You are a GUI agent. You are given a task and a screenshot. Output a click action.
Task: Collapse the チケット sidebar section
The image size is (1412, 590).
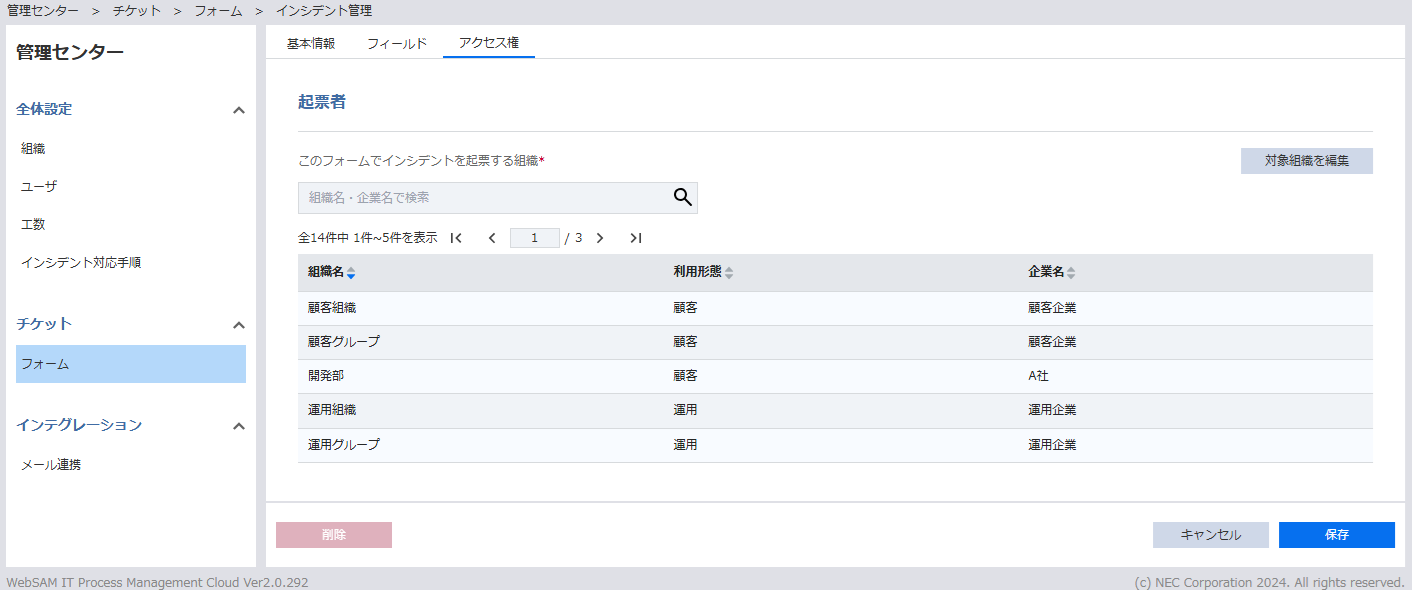click(x=238, y=325)
